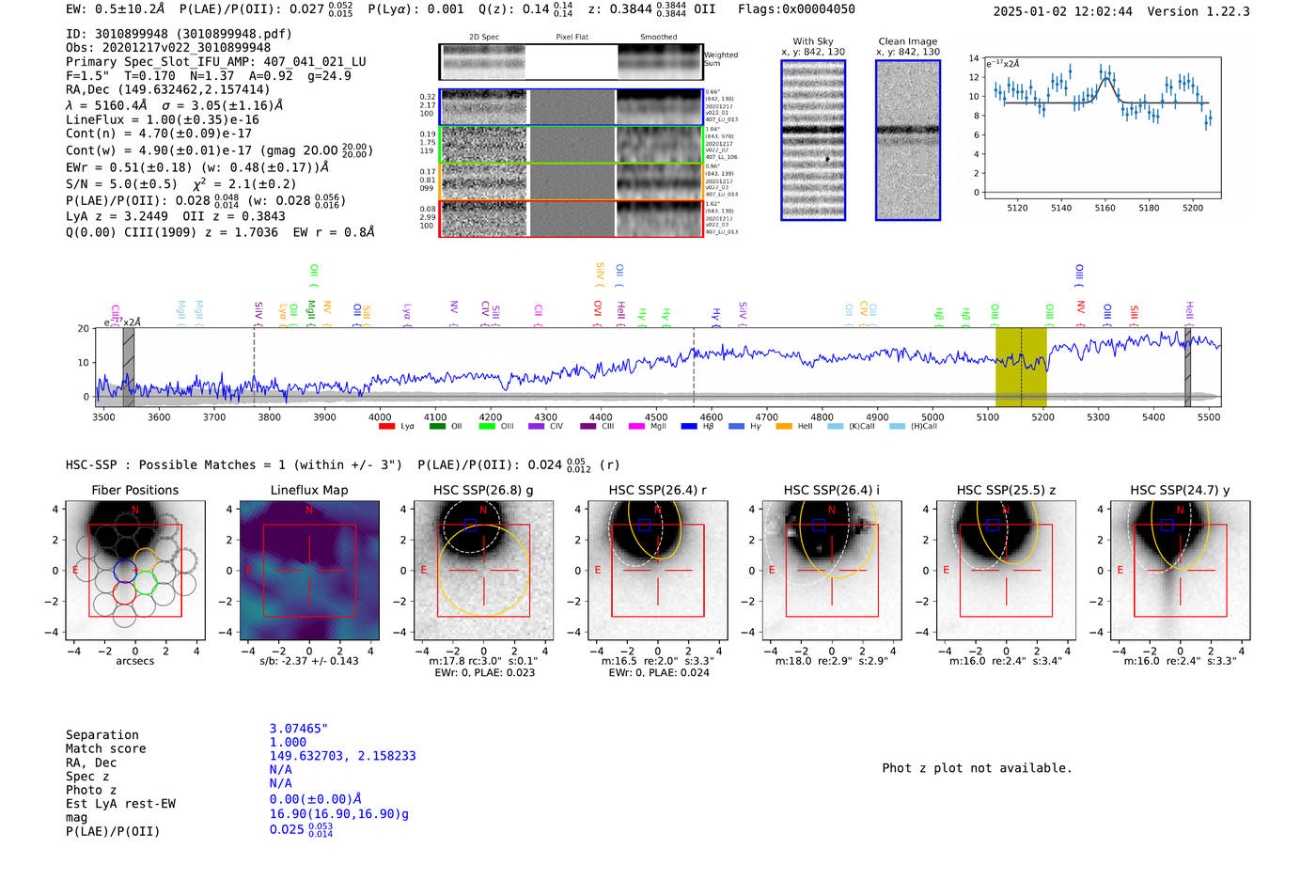Click the red fiber circle in Fiber Positions
Image resolution: width=1316 pixels, height=896 pixels.
pos(124,592)
